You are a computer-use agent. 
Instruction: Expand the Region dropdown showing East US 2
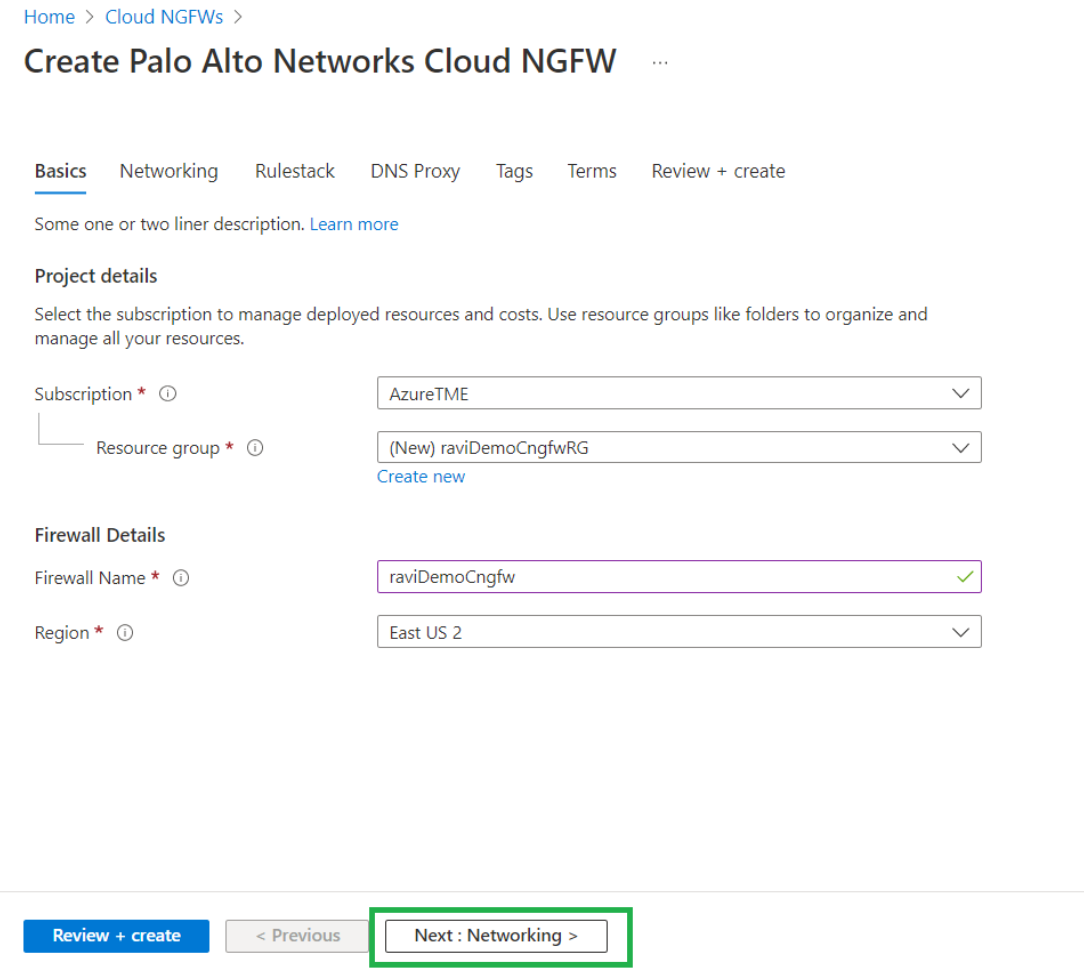pyautogui.click(x=679, y=632)
